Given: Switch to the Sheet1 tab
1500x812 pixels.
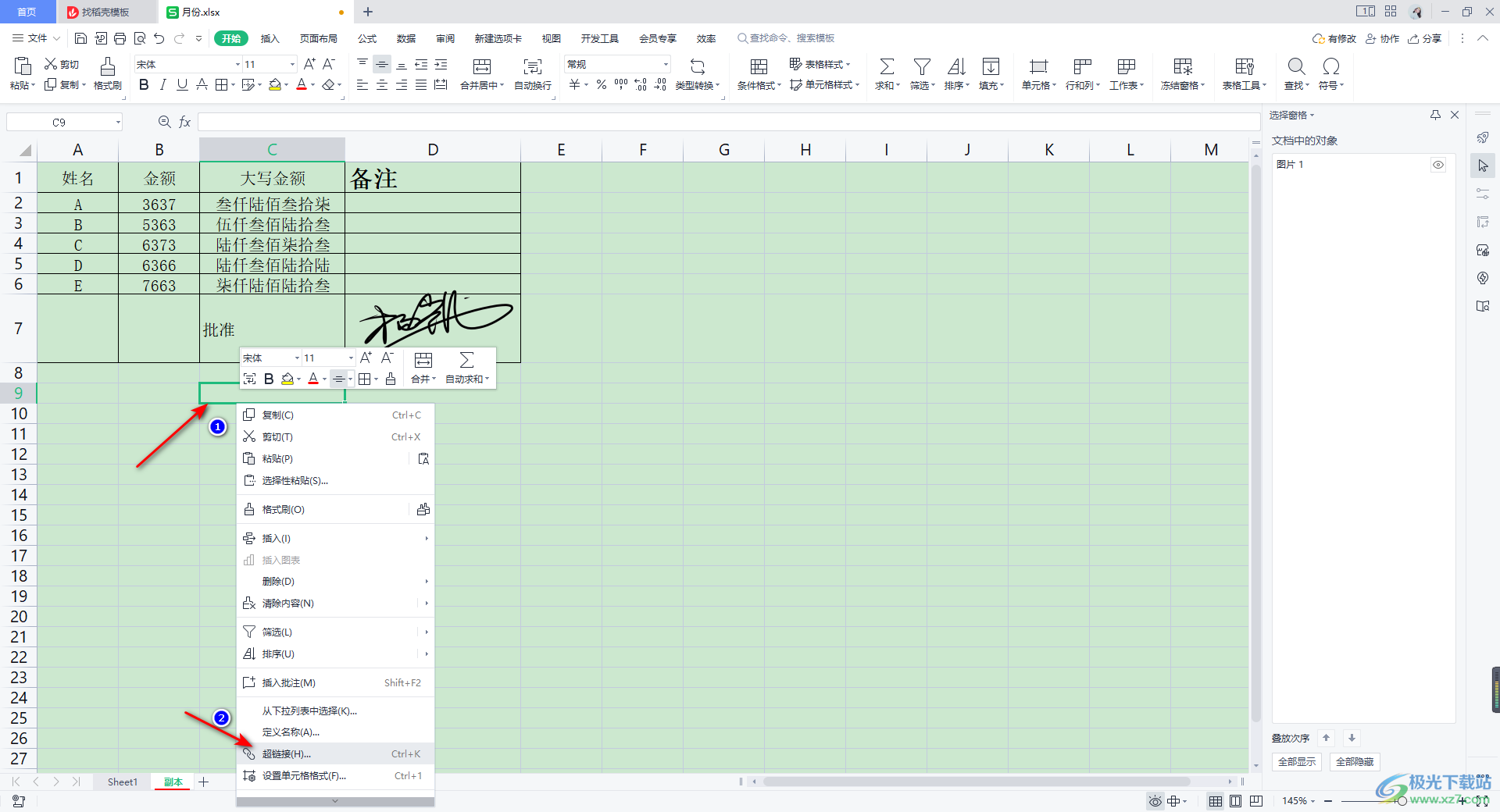Looking at the screenshot, I should (122, 782).
